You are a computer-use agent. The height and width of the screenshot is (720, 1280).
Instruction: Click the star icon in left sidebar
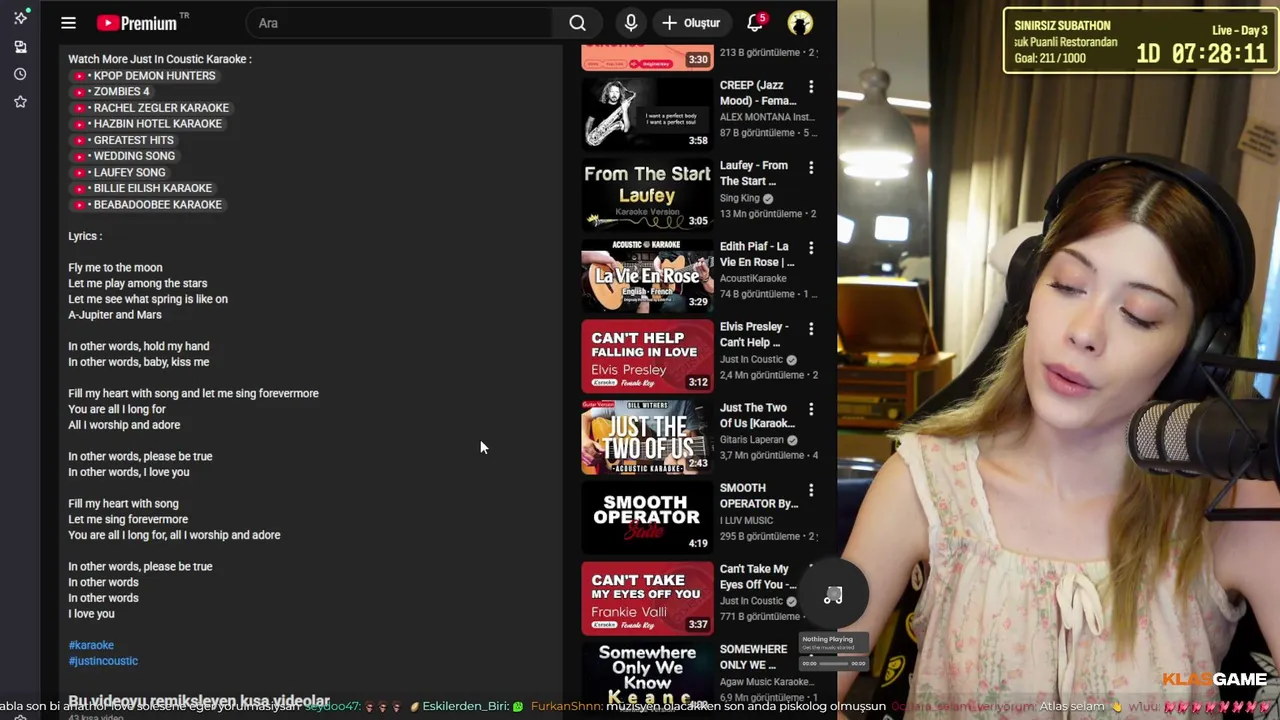20,101
